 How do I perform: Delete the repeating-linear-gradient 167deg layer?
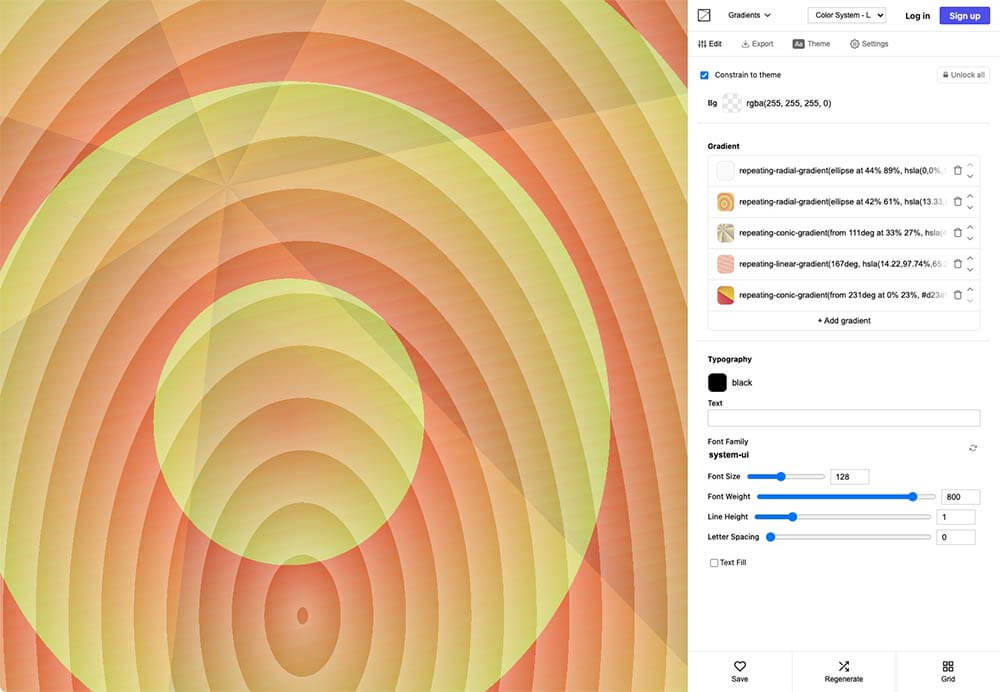point(957,264)
